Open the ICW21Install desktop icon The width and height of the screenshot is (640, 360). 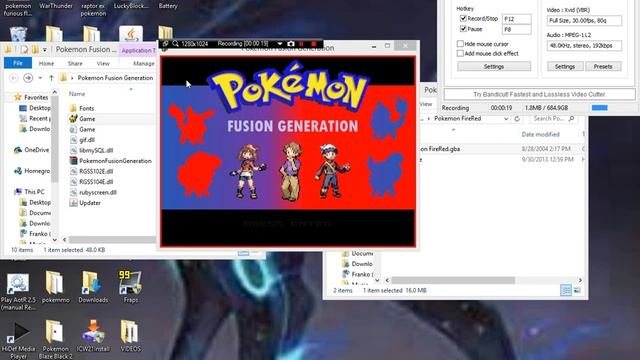click(x=93, y=336)
